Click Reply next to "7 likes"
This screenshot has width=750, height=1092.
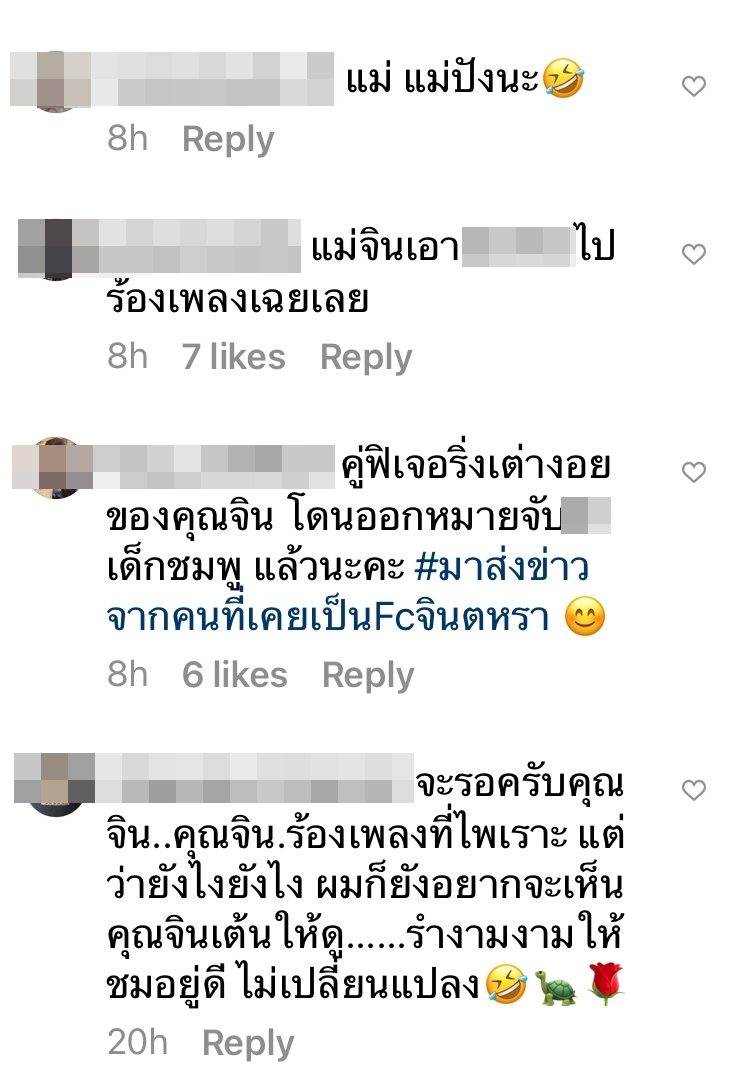(366, 358)
